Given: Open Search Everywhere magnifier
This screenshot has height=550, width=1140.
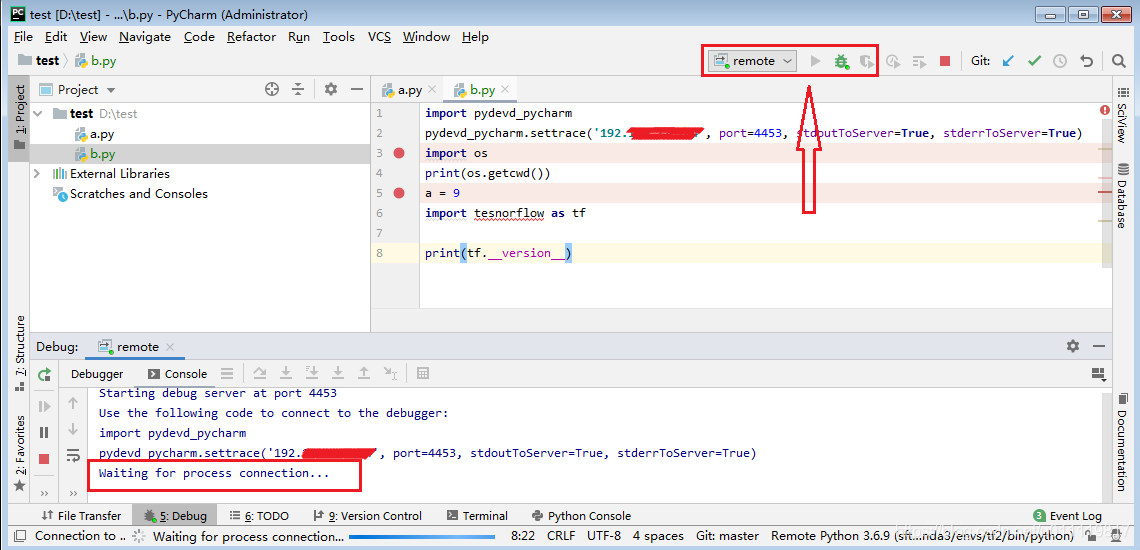Looking at the screenshot, I should (1119, 61).
